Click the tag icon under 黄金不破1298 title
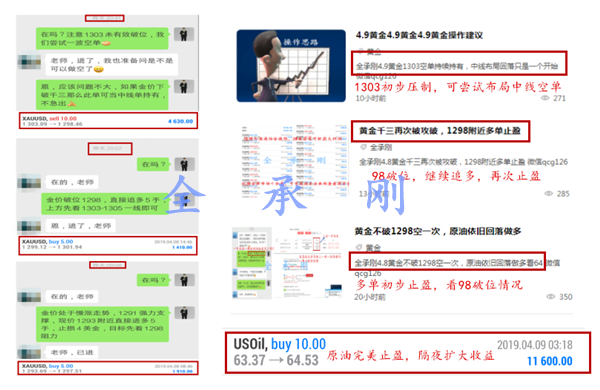Image resolution: width=600 pixels, height=390 pixels. (x=359, y=248)
